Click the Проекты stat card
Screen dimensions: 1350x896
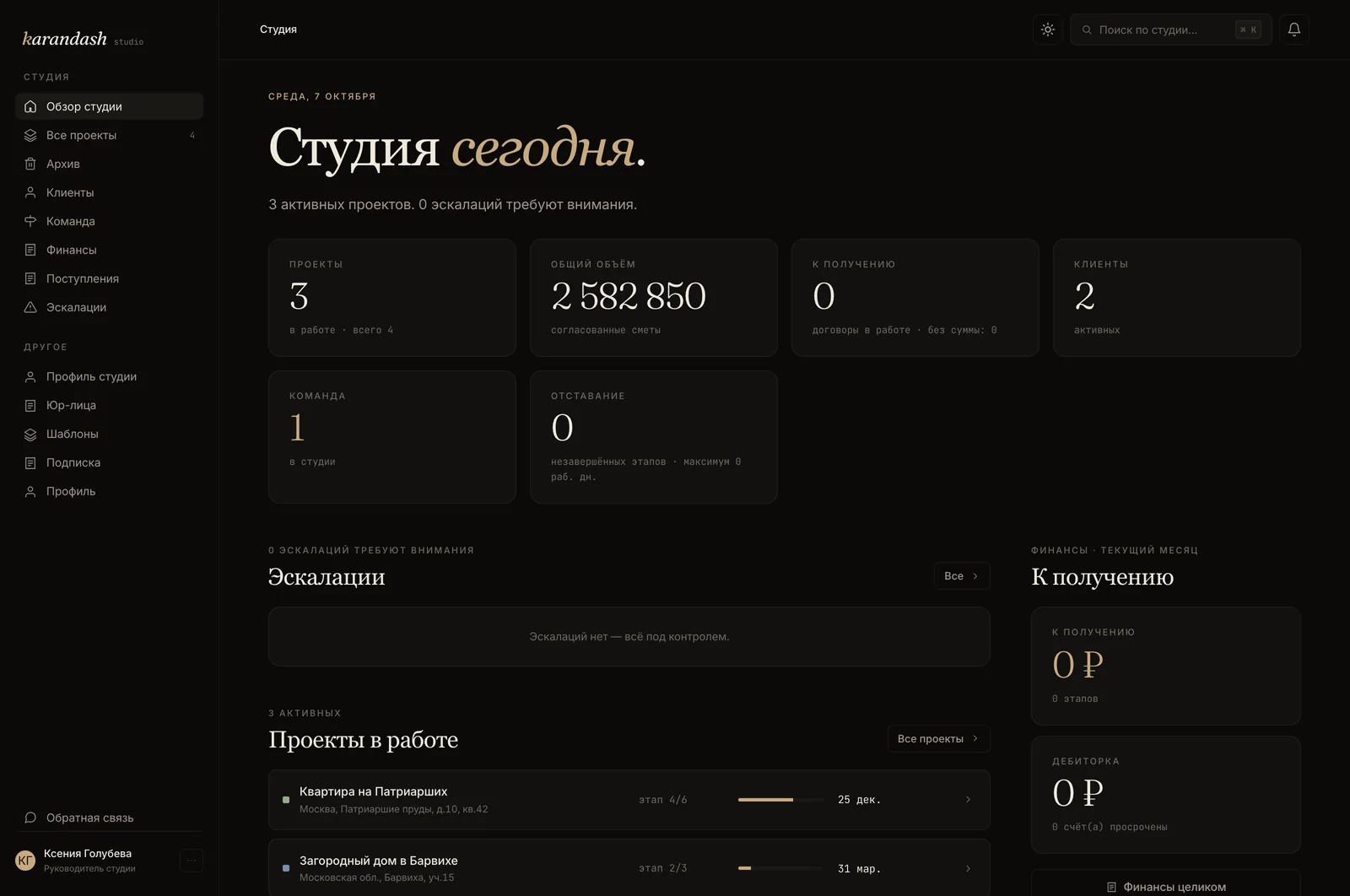click(392, 297)
